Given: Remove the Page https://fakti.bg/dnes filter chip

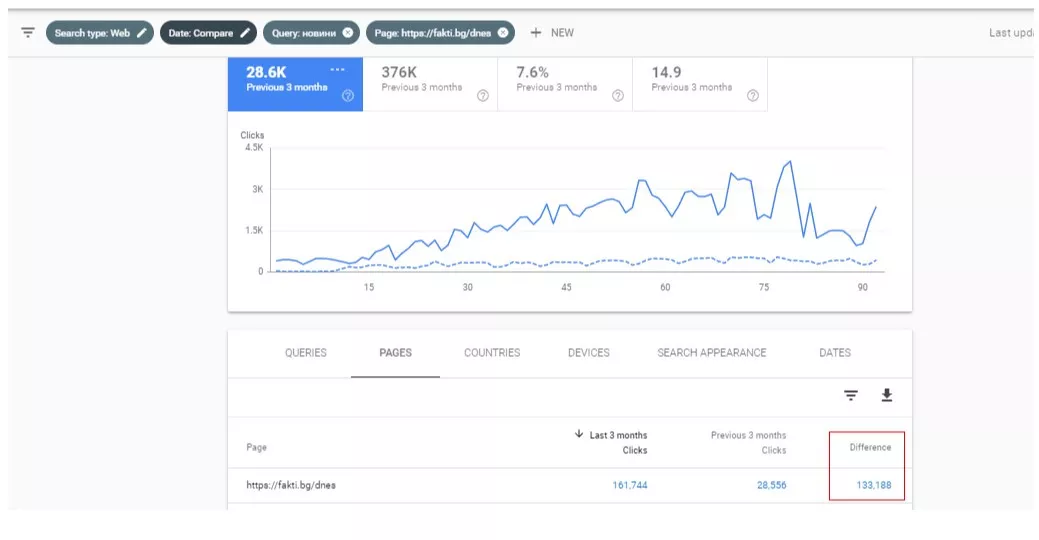Looking at the screenshot, I should click(x=503, y=32).
